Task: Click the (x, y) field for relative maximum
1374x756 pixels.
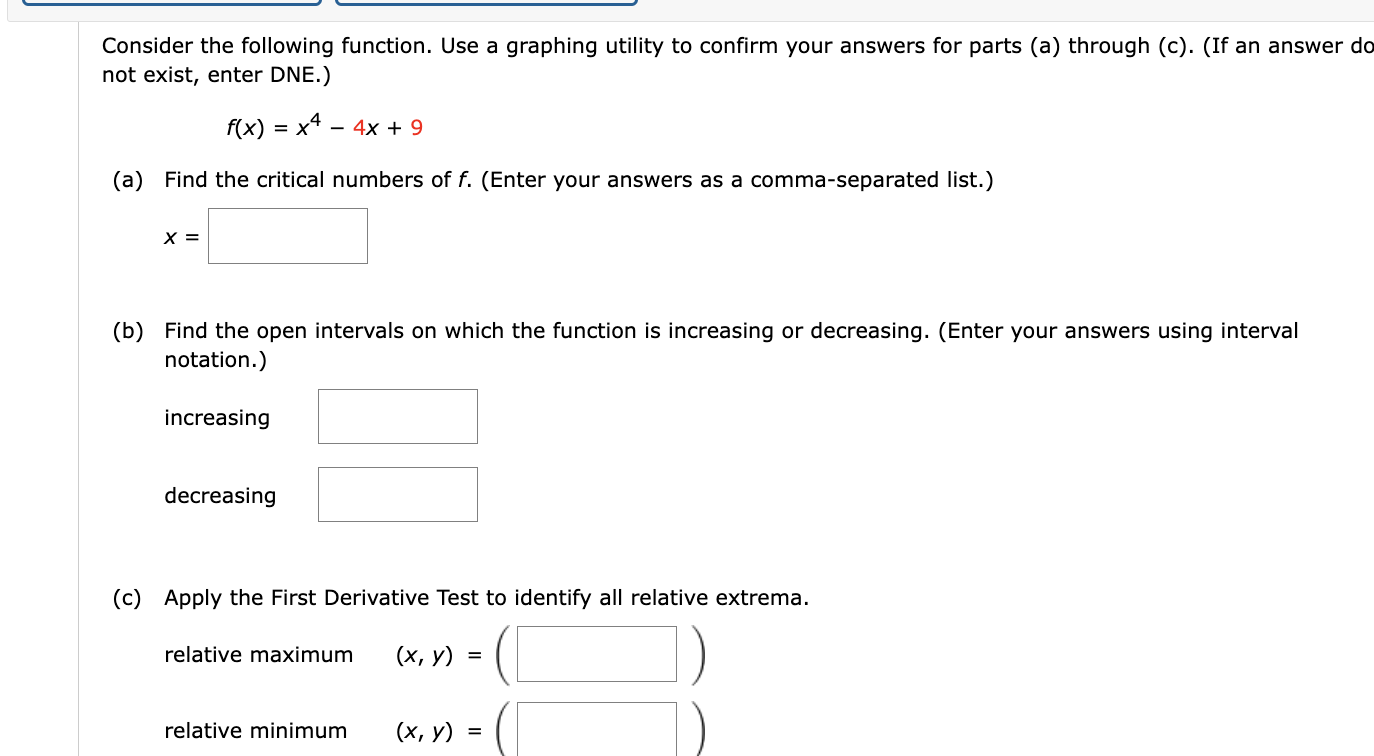Action: (595, 654)
